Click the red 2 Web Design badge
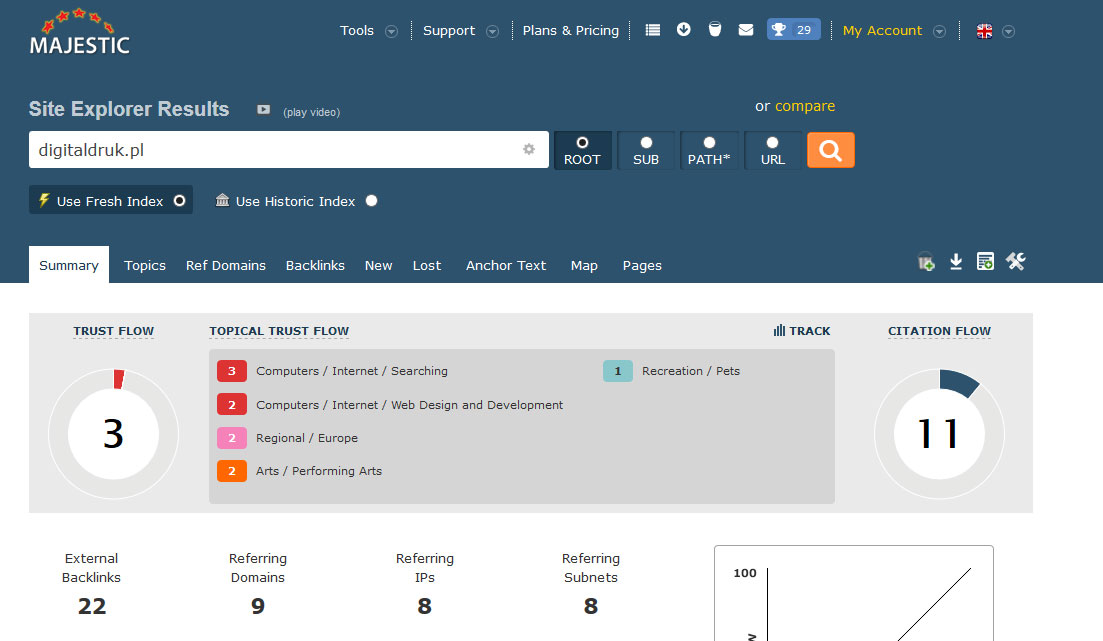Viewport: 1103px width, 641px height. (x=231, y=405)
